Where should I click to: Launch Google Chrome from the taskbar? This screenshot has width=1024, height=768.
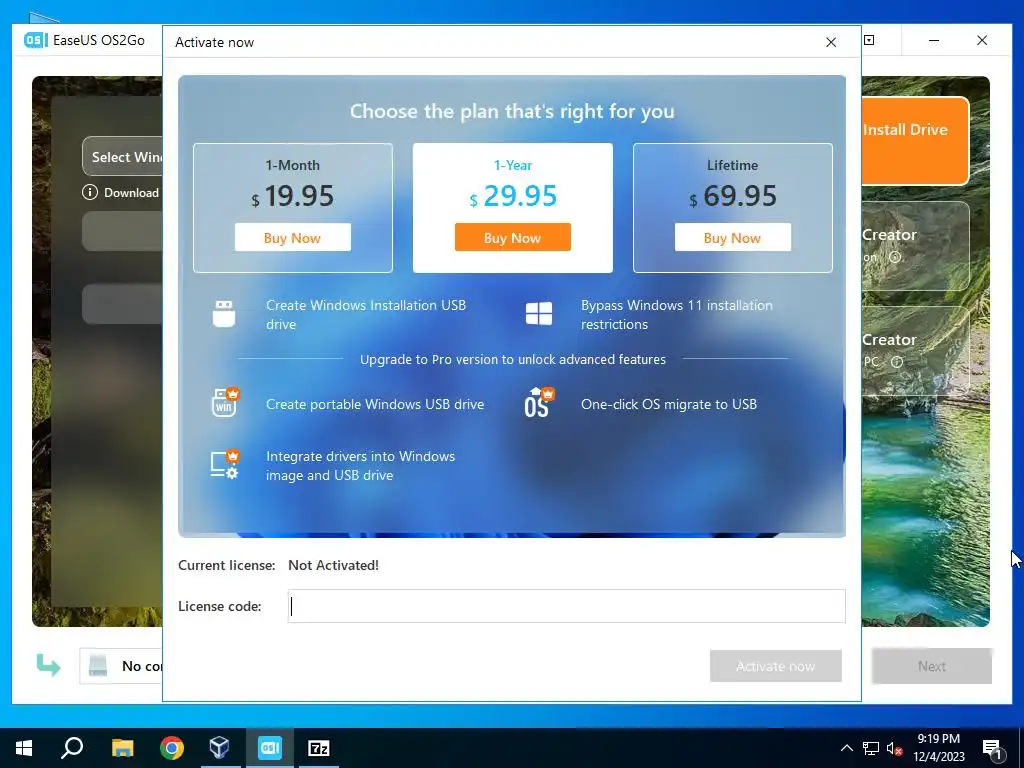pos(172,748)
